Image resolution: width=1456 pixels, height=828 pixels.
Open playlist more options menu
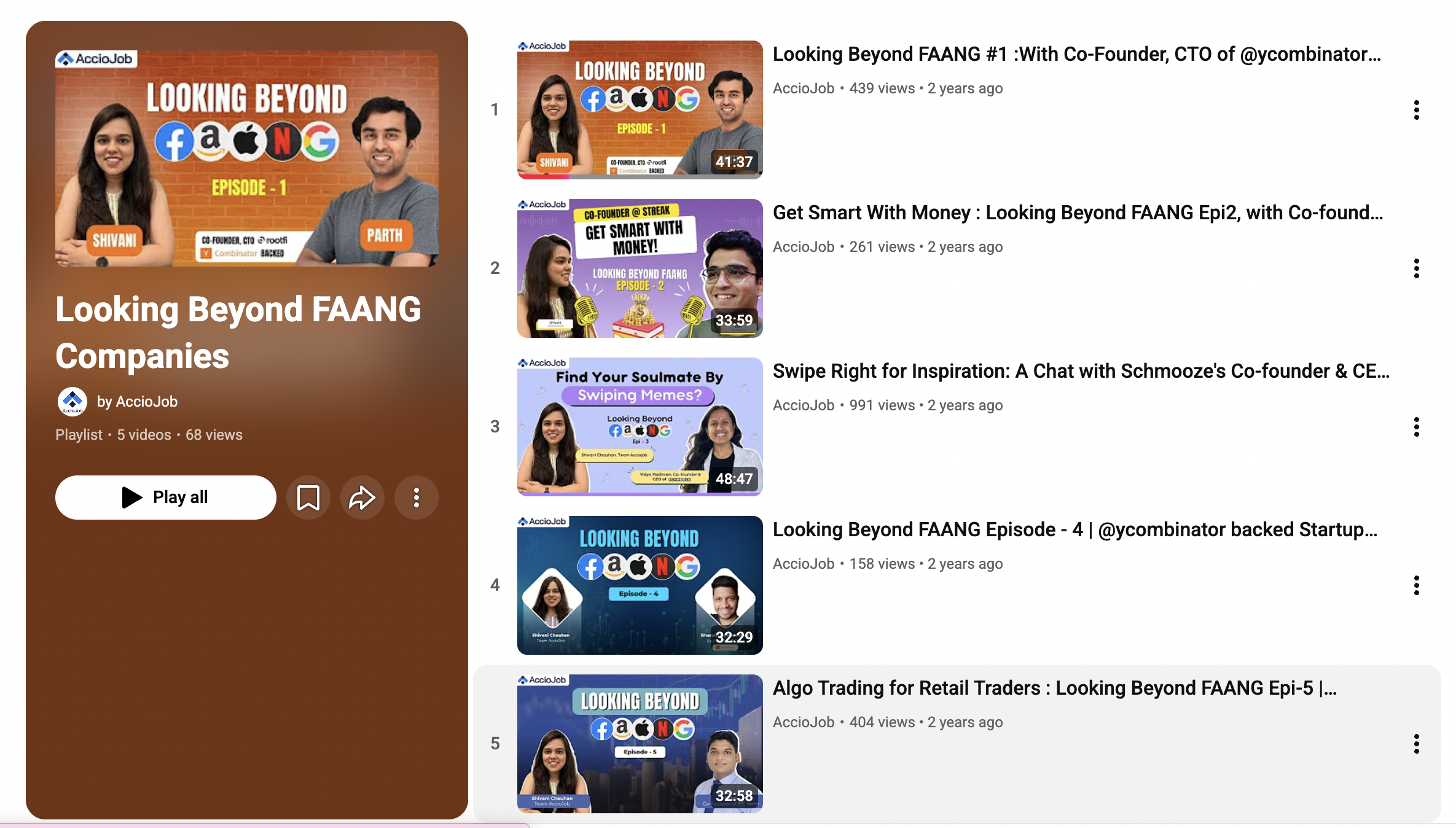tap(417, 498)
